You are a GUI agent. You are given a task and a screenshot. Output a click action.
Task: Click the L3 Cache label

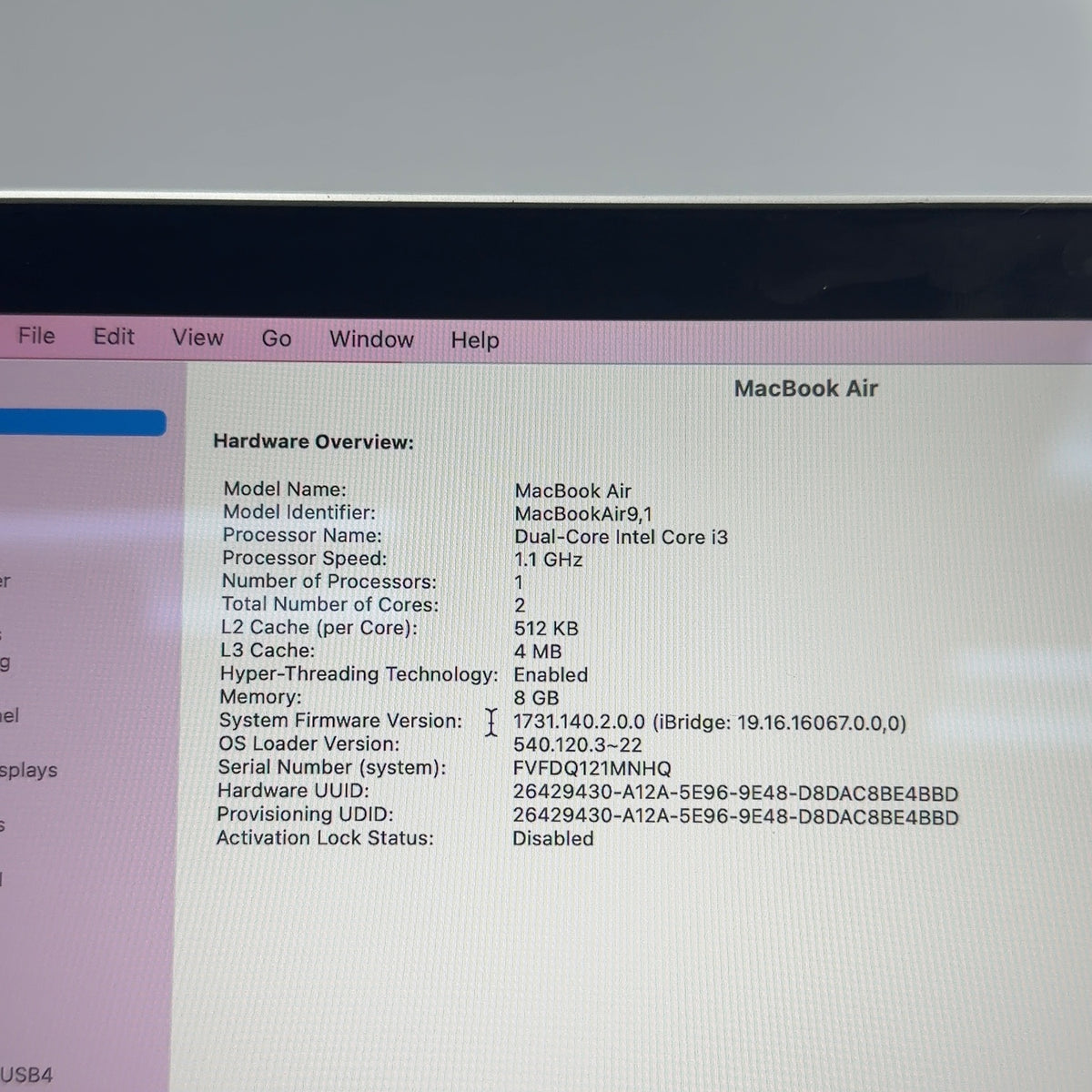(268, 651)
